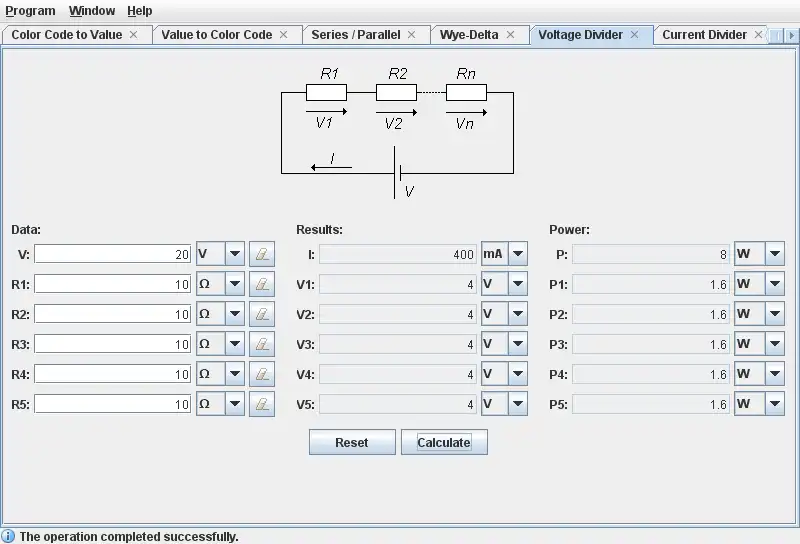800x544 pixels.
Task: Click the Reset button
Action: point(352,442)
